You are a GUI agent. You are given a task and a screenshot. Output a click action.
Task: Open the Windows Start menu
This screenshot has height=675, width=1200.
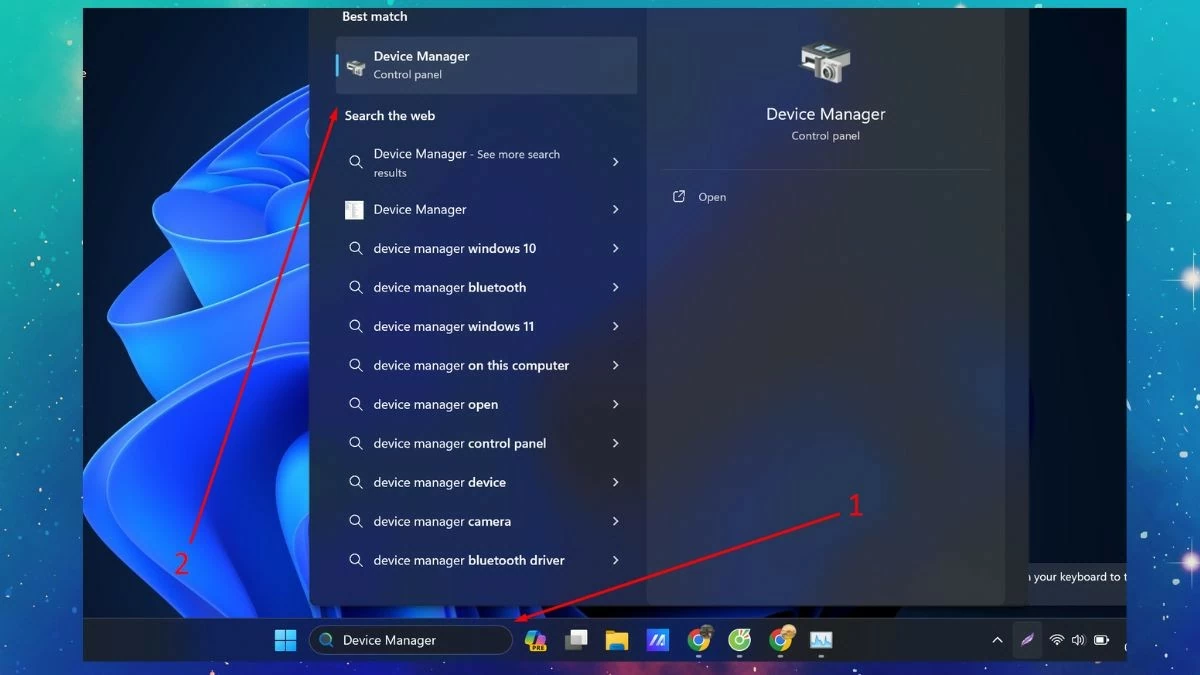285,640
